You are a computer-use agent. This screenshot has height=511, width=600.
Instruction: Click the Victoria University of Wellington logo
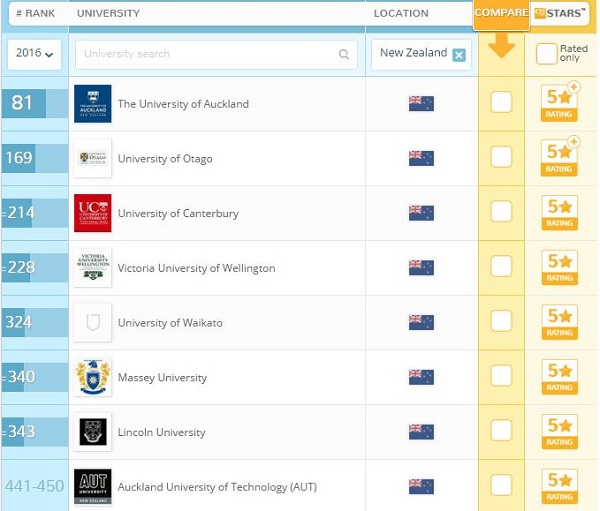pos(93,268)
